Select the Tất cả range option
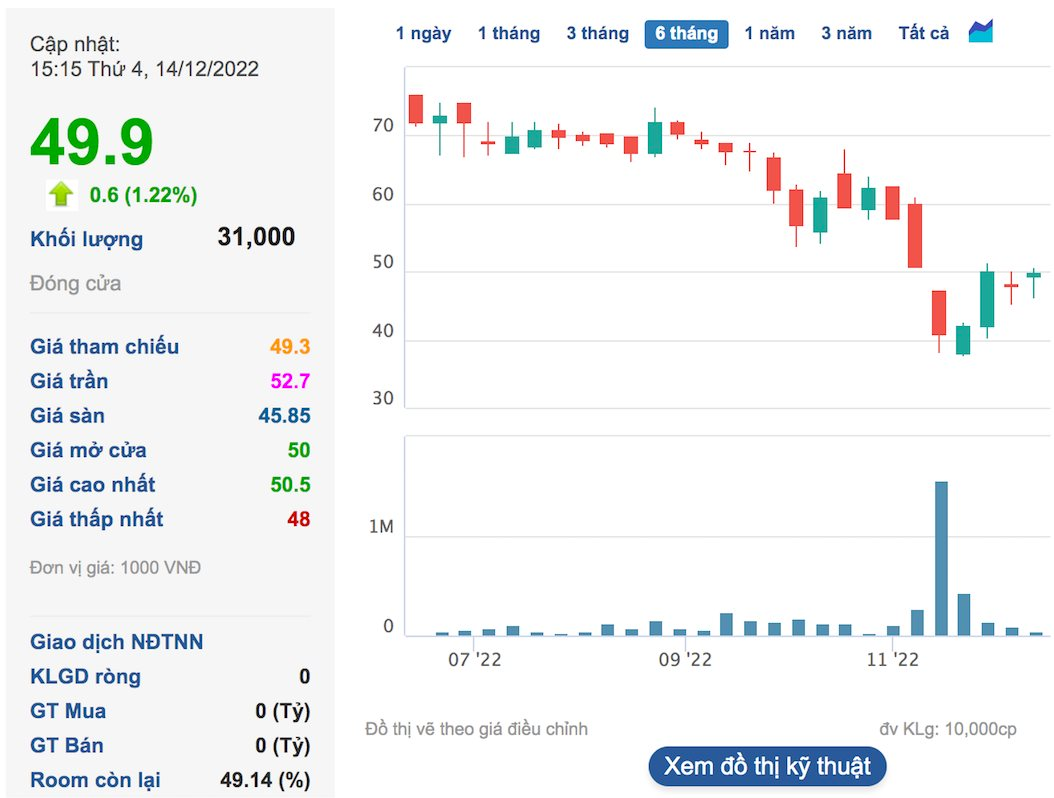The image size is (1054, 798). click(923, 34)
